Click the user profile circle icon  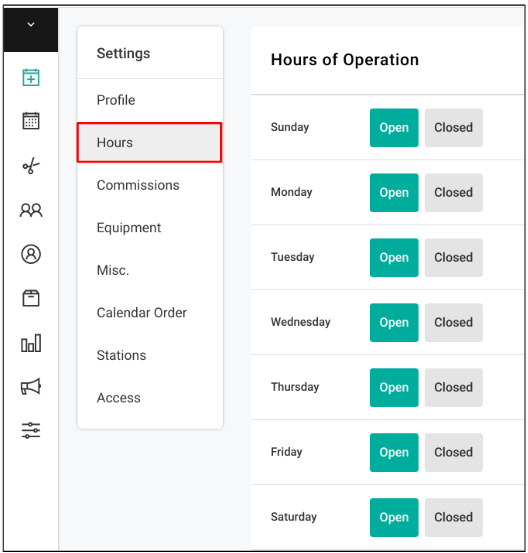point(31,254)
